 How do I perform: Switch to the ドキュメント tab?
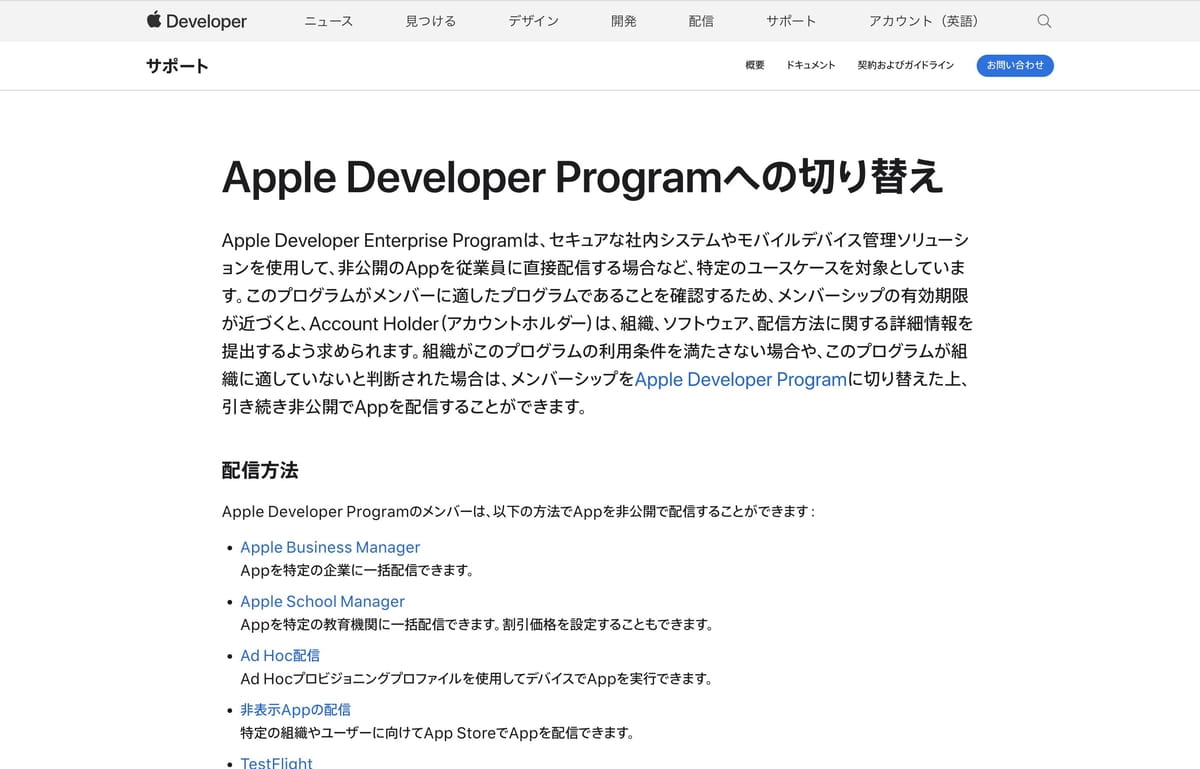(811, 65)
